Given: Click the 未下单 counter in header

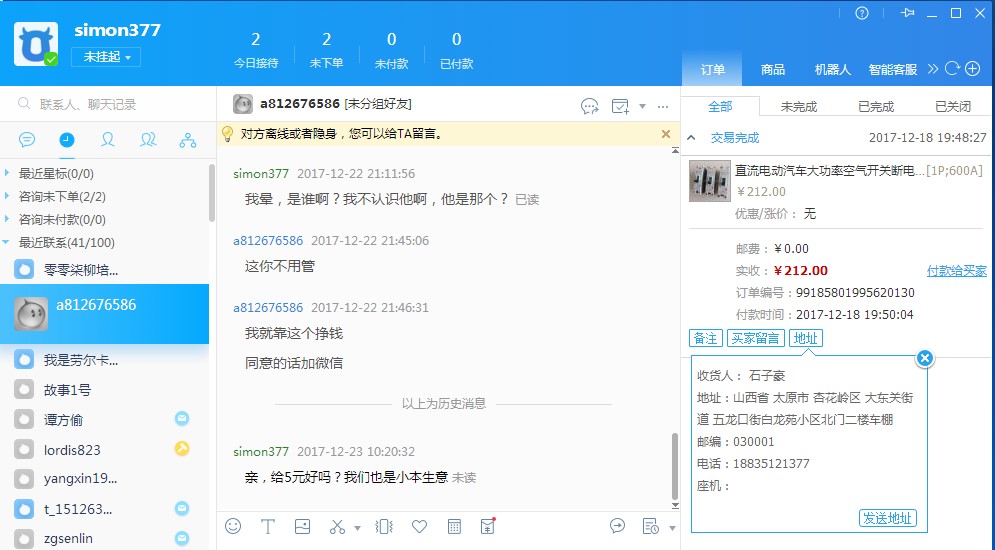Looking at the screenshot, I should [326, 50].
